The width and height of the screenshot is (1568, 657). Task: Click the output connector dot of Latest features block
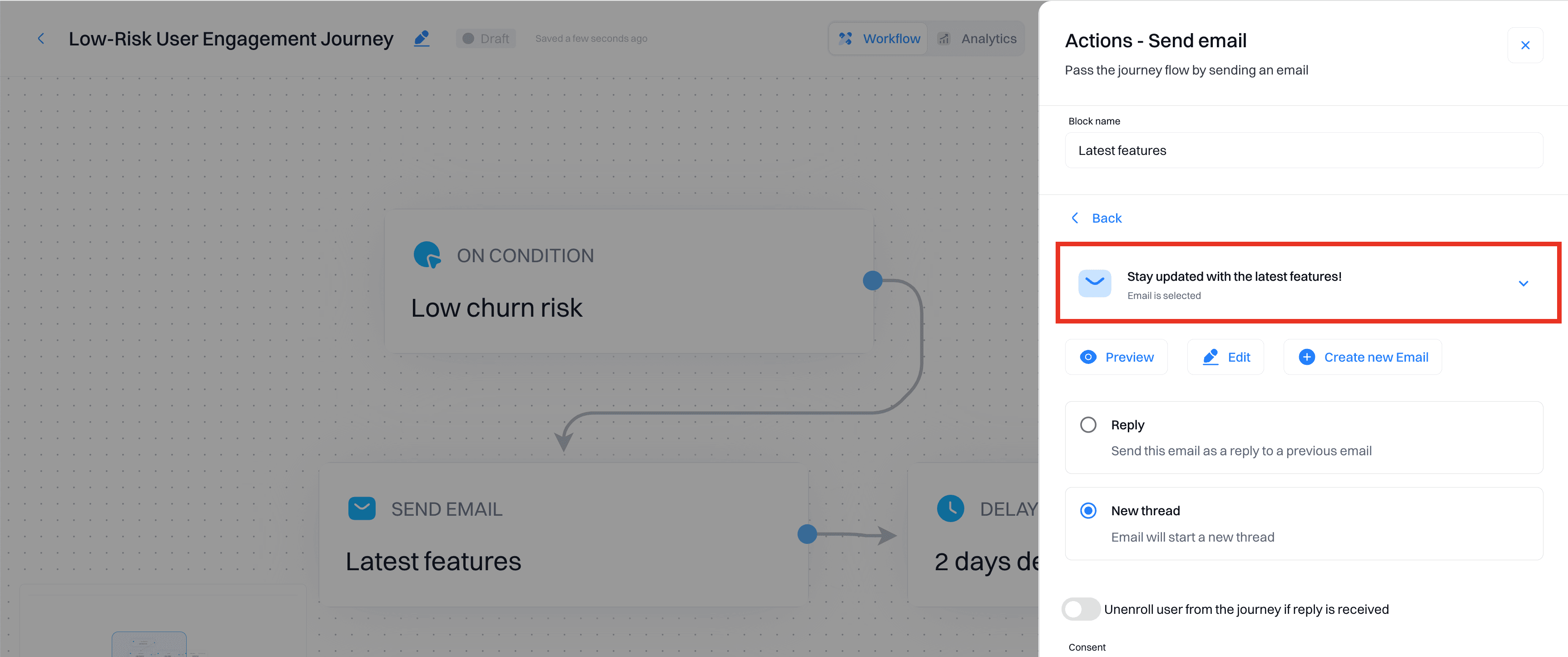(x=807, y=534)
